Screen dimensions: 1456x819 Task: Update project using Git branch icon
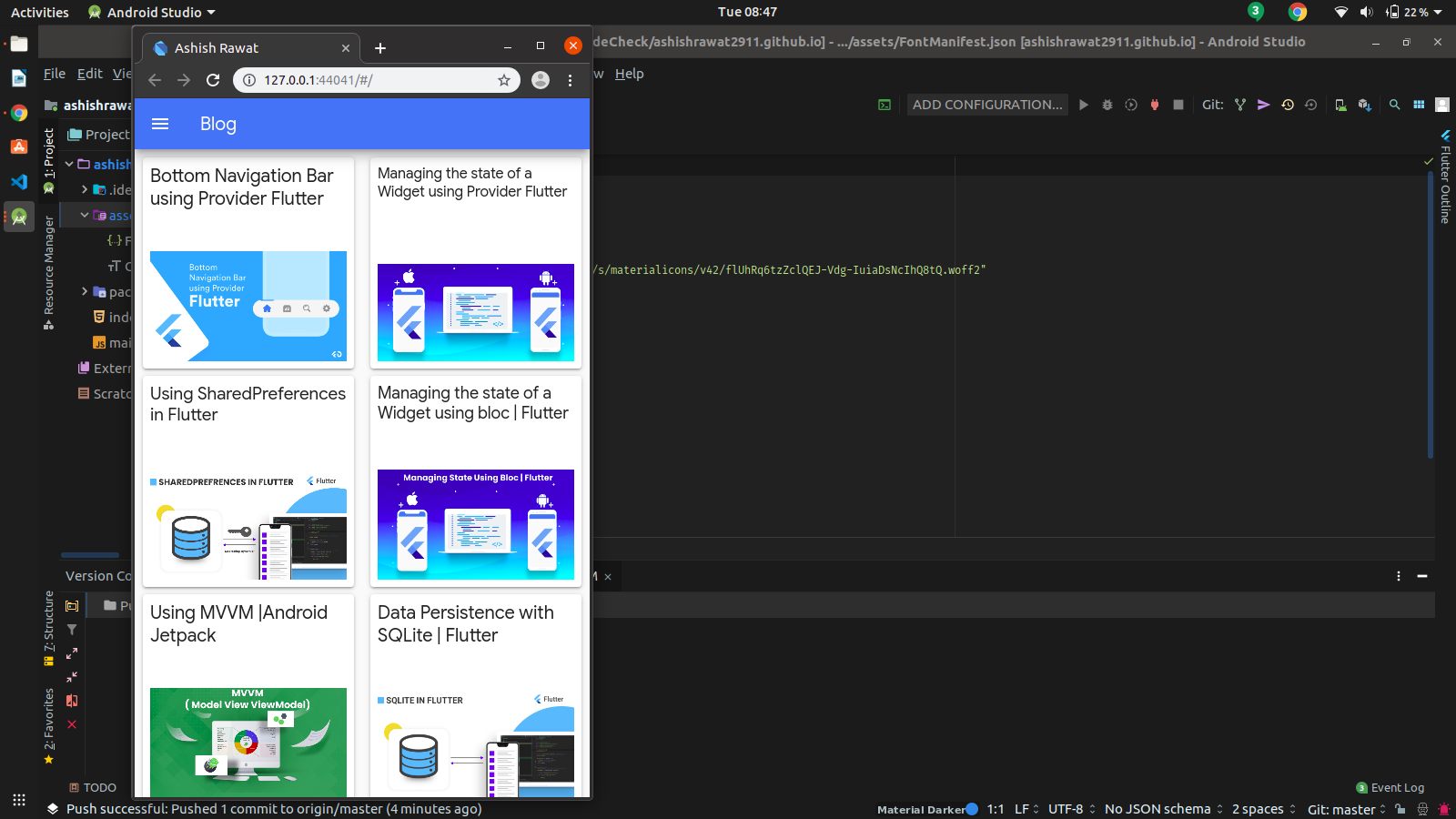[1240, 105]
